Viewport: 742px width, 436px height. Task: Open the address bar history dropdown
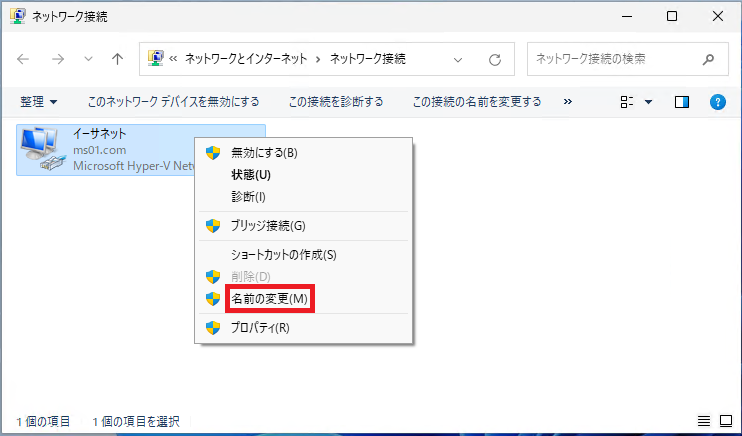pyautogui.click(x=458, y=60)
